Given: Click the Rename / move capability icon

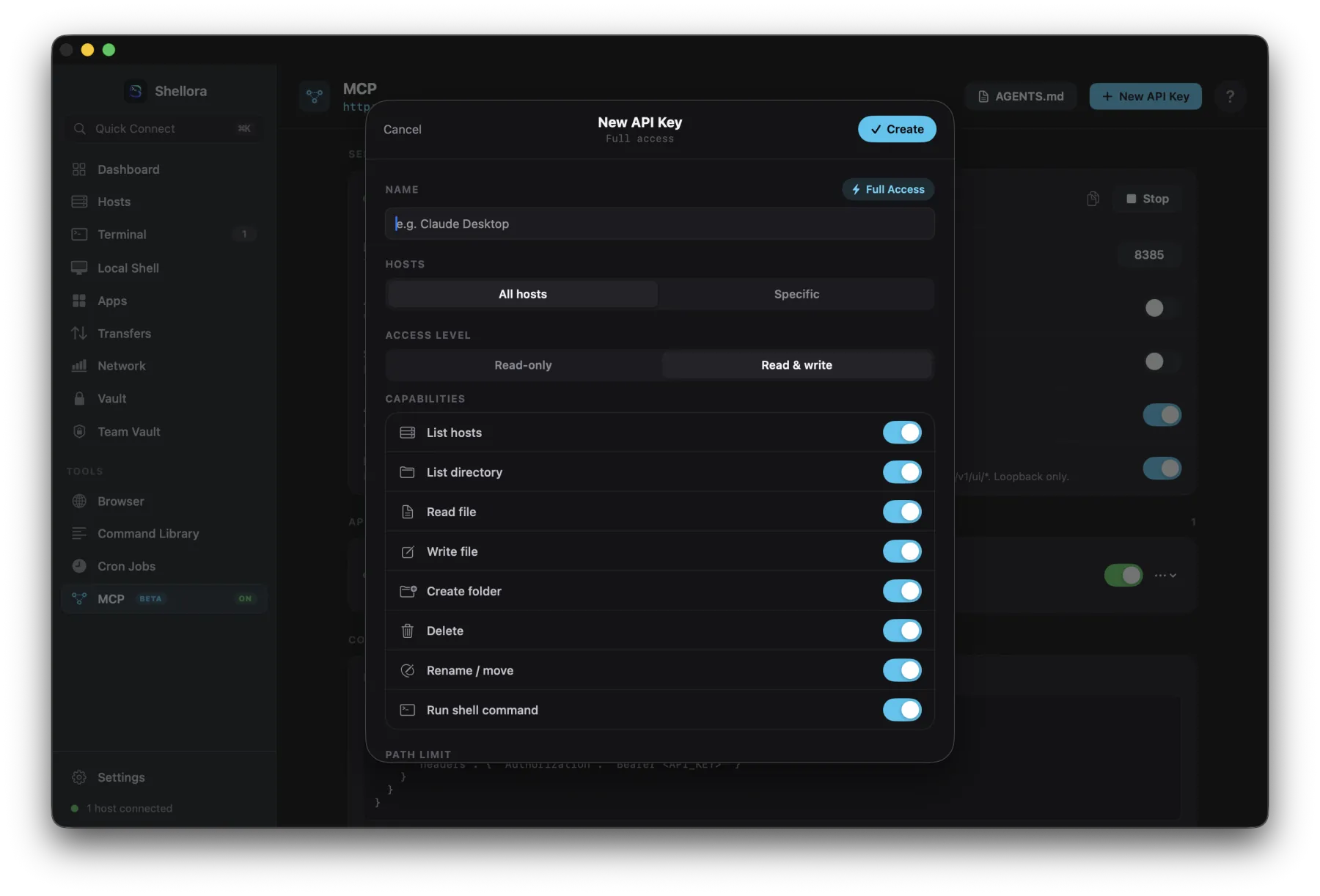Looking at the screenshot, I should tap(408, 670).
